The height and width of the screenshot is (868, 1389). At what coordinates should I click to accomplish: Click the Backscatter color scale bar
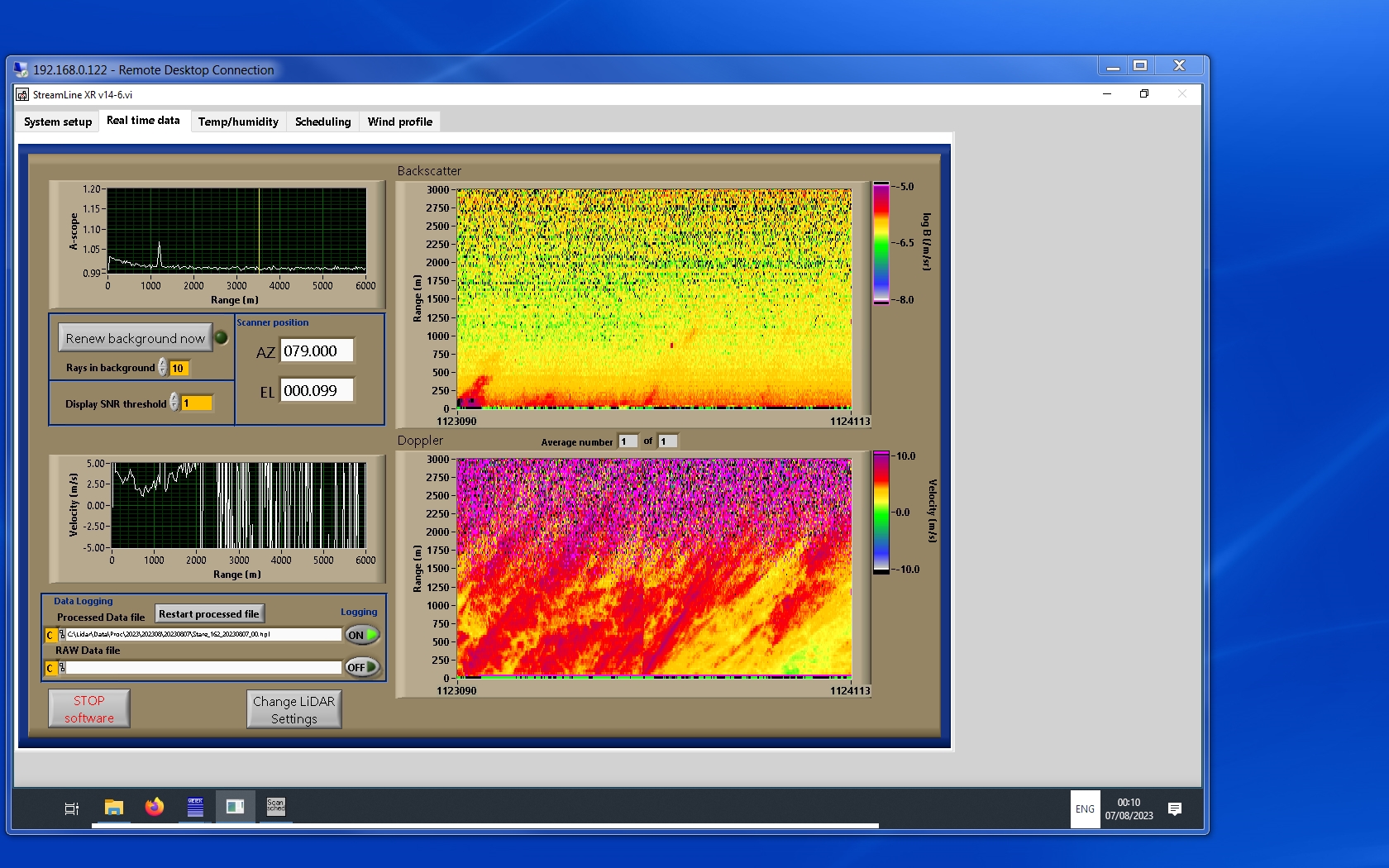click(881, 243)
